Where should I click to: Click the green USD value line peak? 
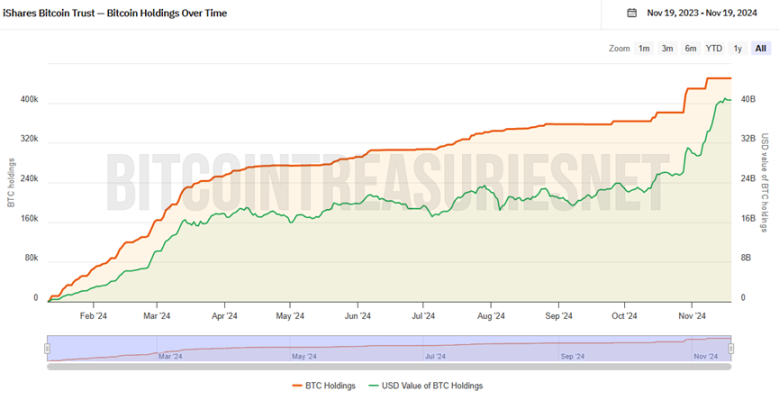pos(722,98)
